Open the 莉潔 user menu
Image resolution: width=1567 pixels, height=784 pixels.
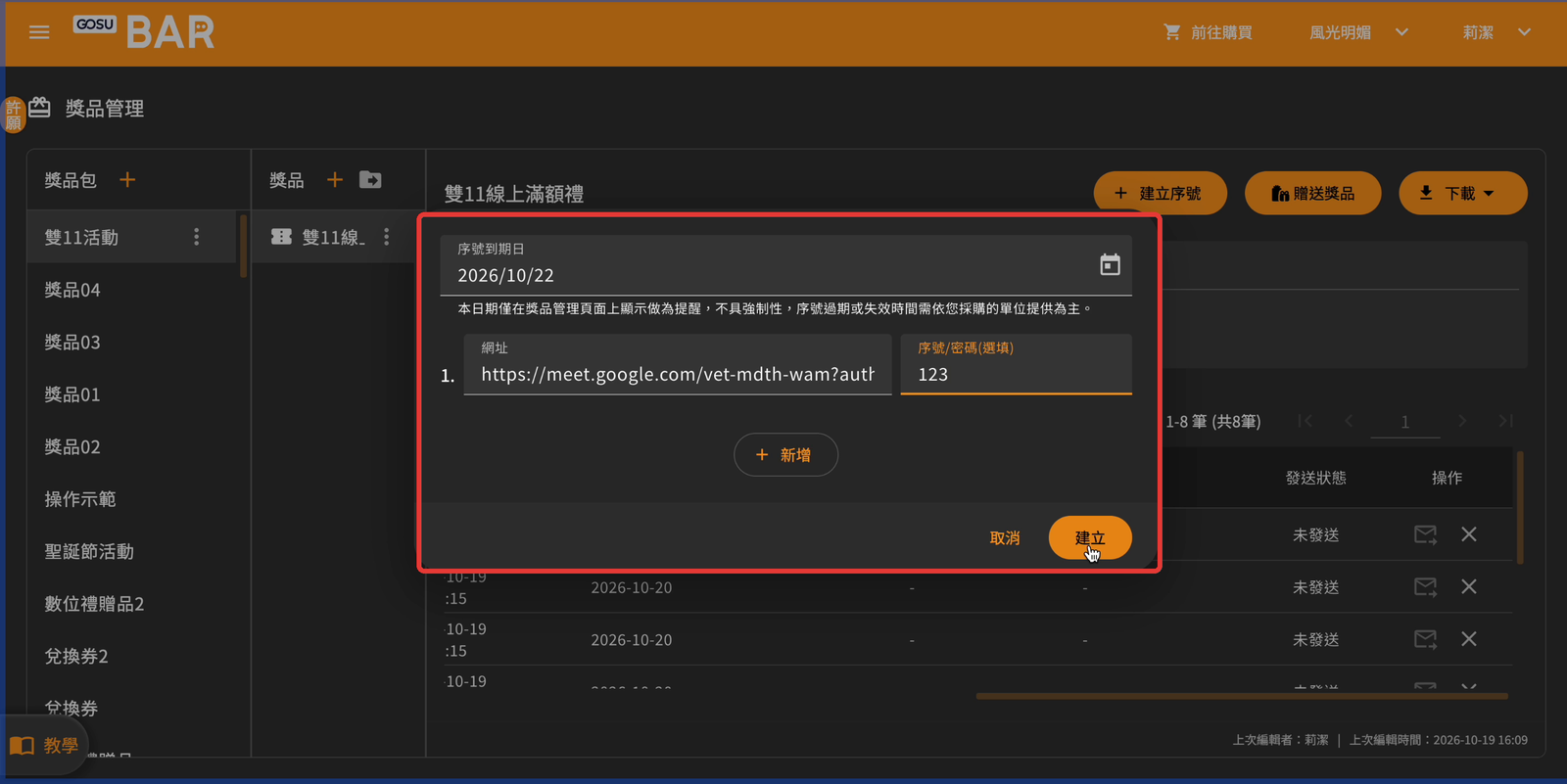pos(1496,32)
